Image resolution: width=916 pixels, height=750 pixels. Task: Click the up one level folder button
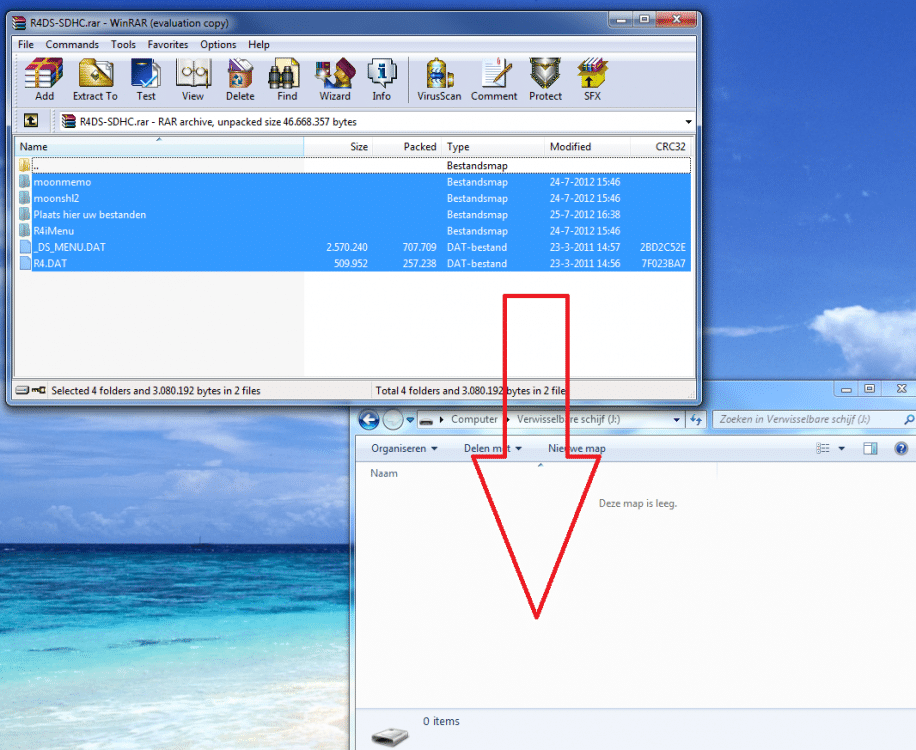coord(31,121)
